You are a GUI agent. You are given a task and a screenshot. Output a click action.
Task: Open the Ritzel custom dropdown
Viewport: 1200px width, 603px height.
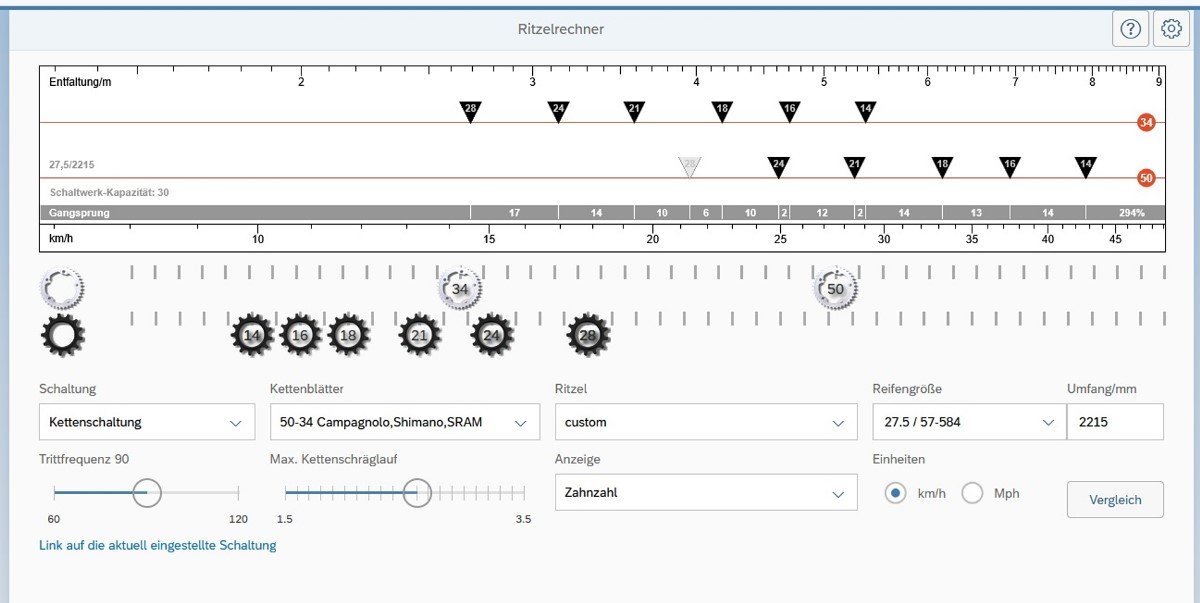(x=705, y=422)
